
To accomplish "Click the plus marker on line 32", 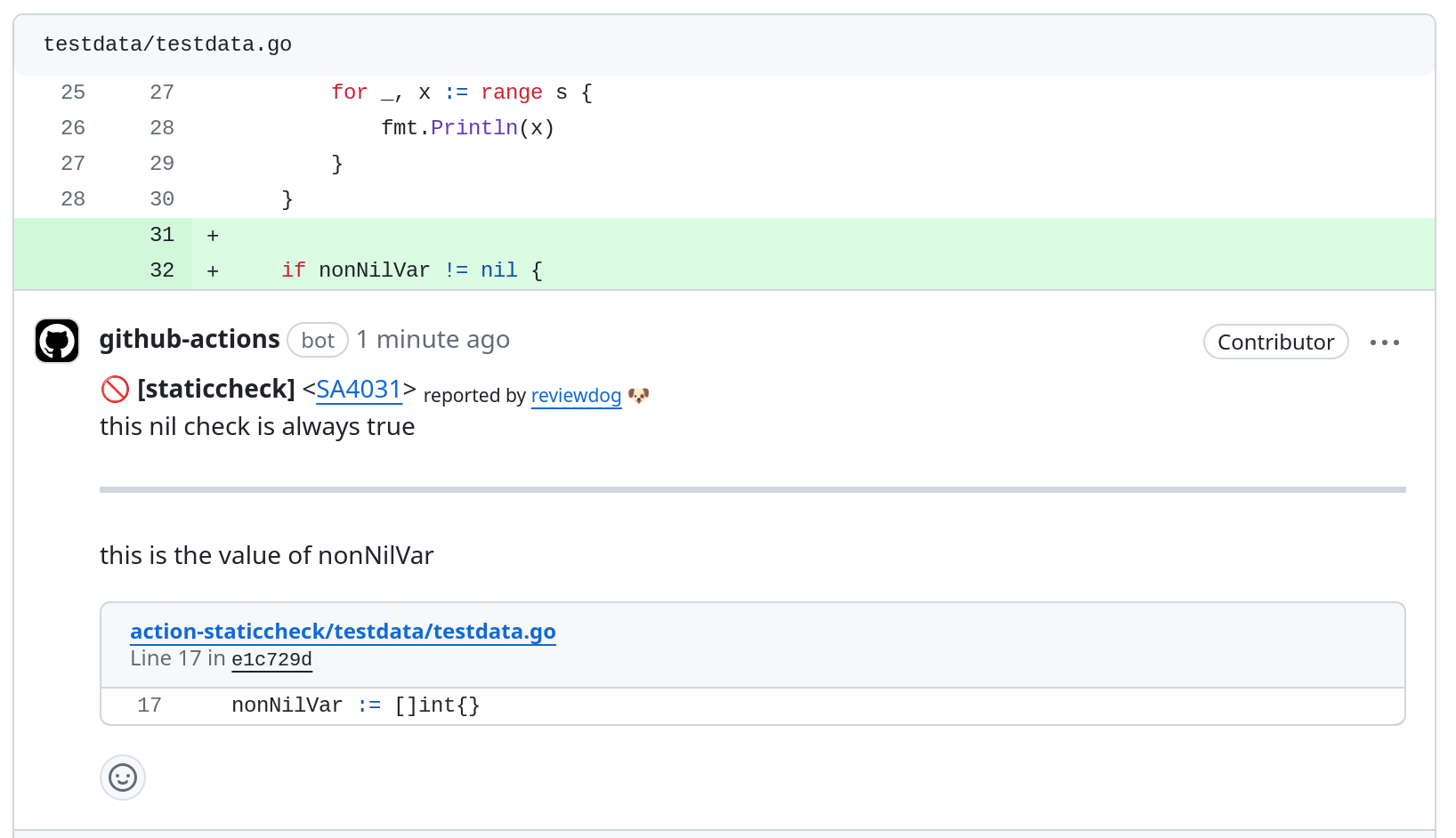I will 213,271.
